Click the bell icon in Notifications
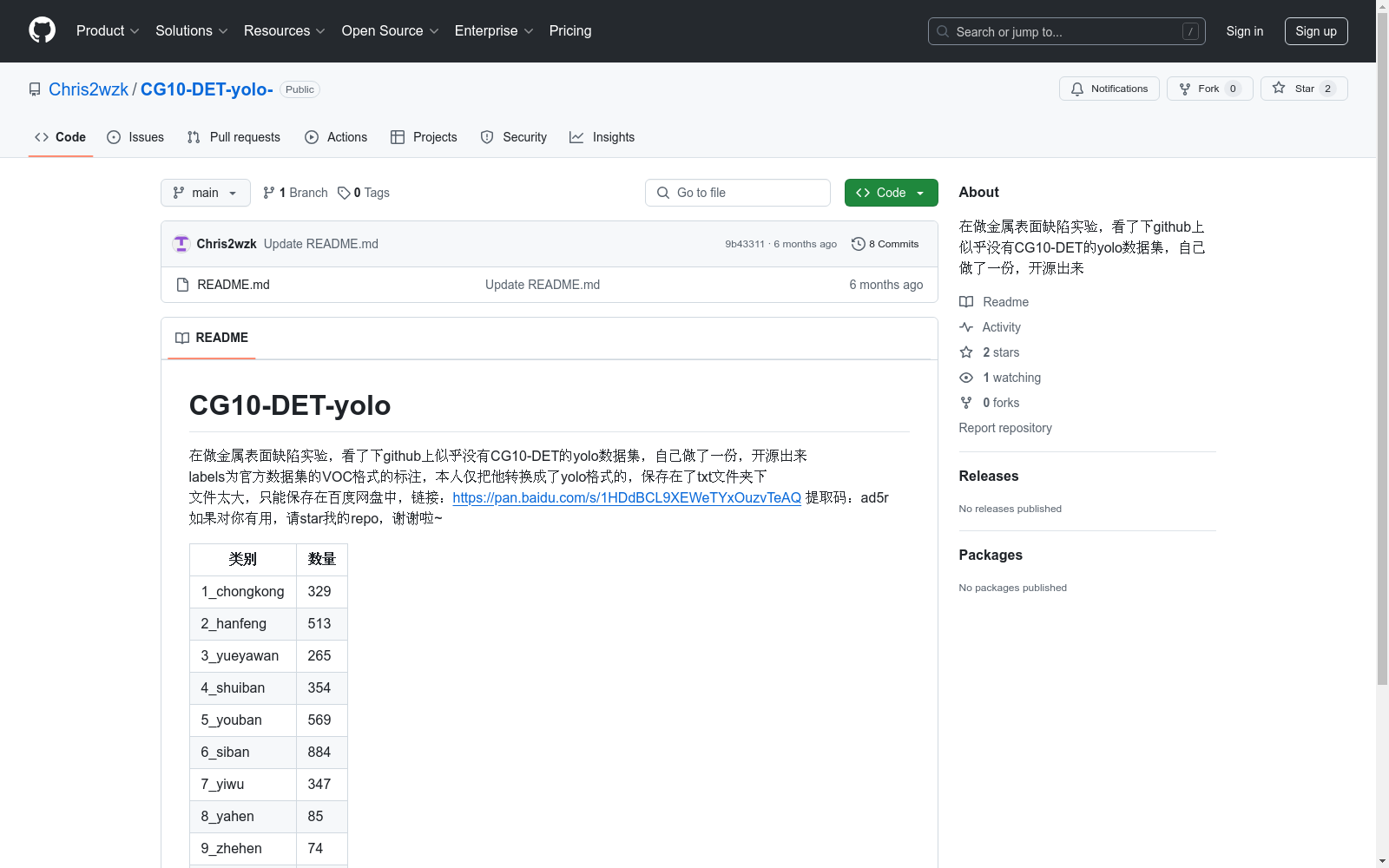 click(x=1077, y=89)
